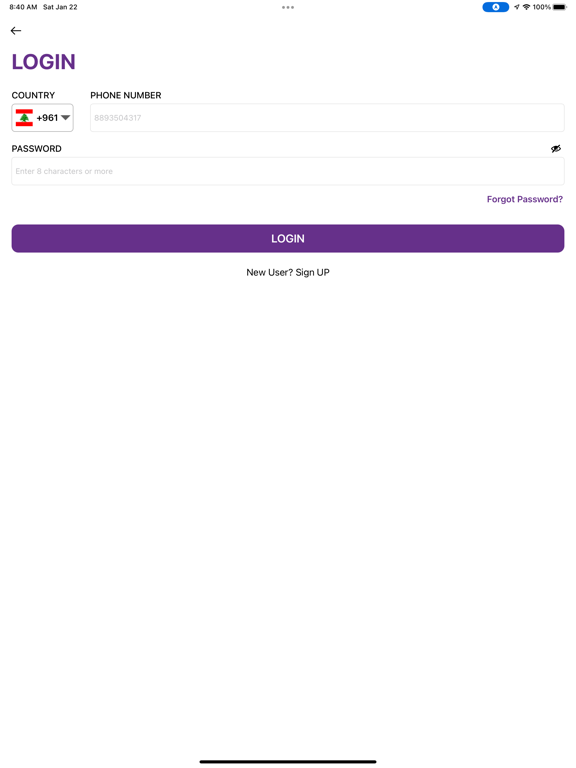
Task: Tap the 8:40 AM clock
Action: [23, 7]
